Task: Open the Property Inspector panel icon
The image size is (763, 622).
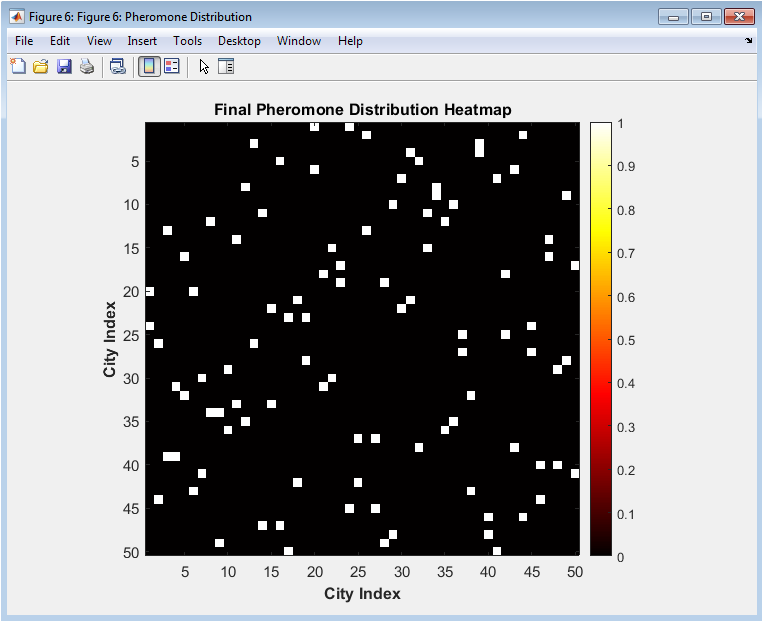Action: click(x=226, y=67)
